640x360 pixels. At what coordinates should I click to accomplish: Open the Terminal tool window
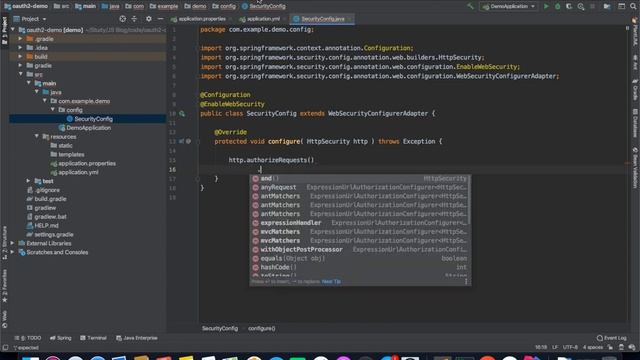[x=93, y=338]
